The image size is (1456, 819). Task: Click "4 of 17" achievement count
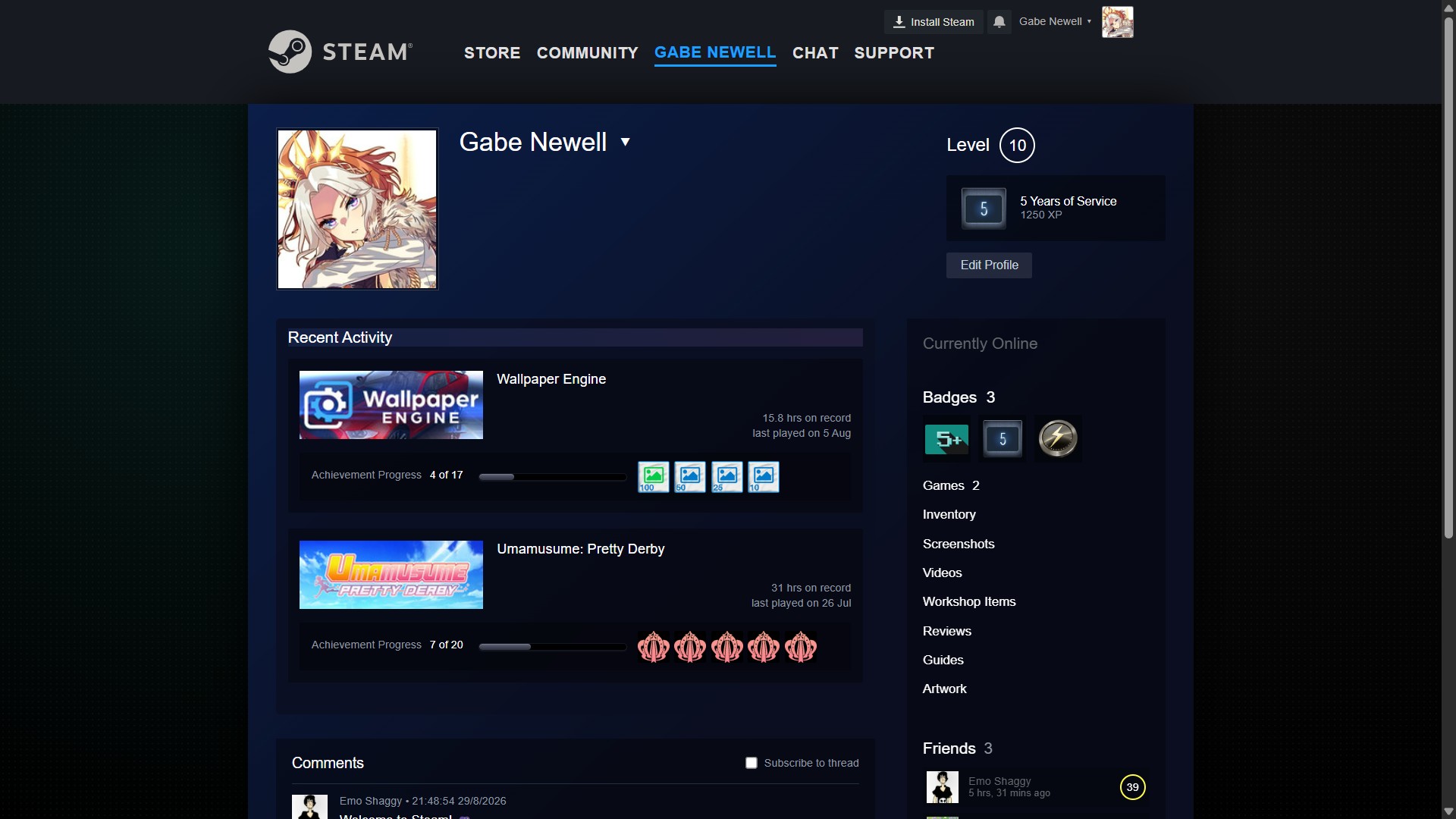447,475
